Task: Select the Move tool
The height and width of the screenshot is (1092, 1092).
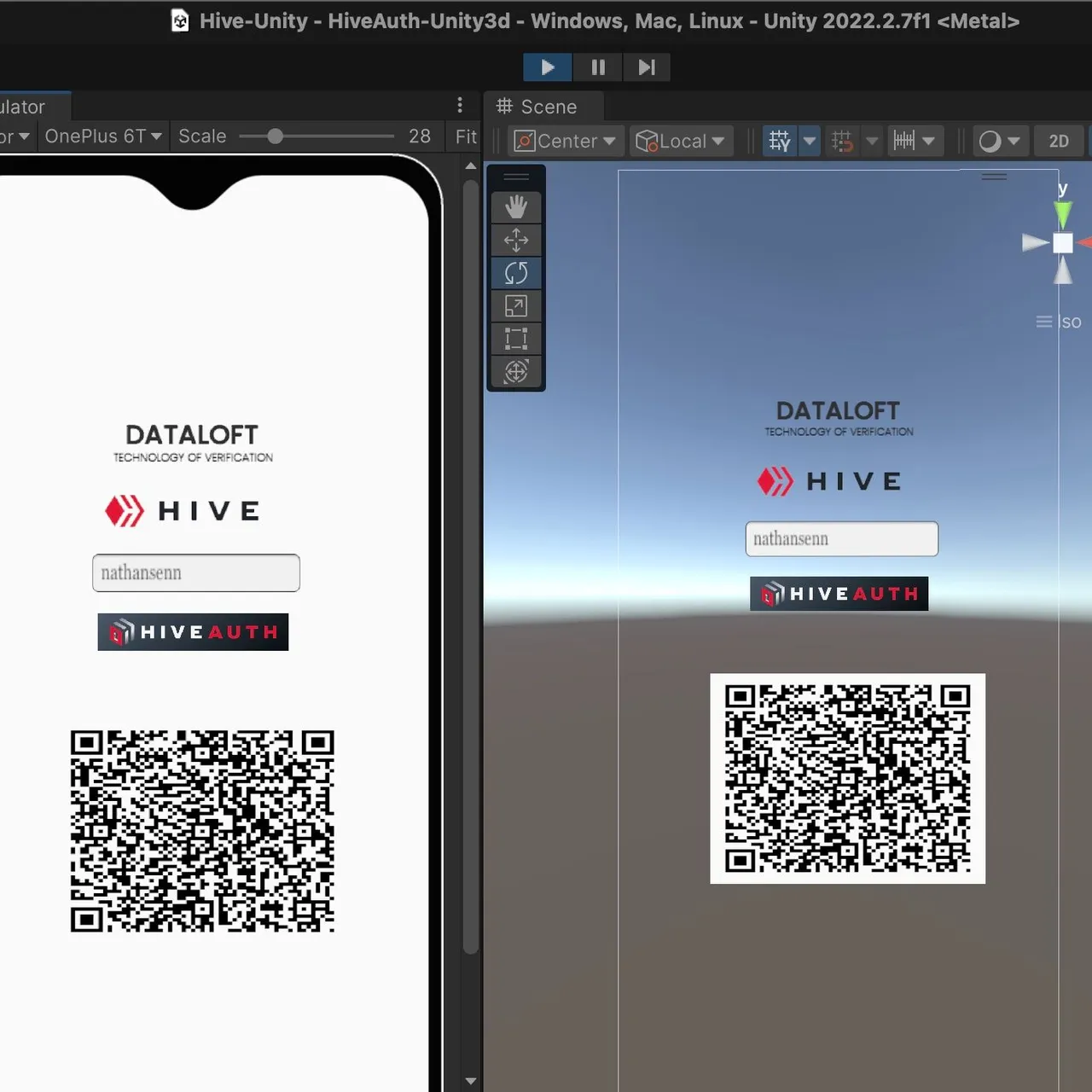Action: 516,240
